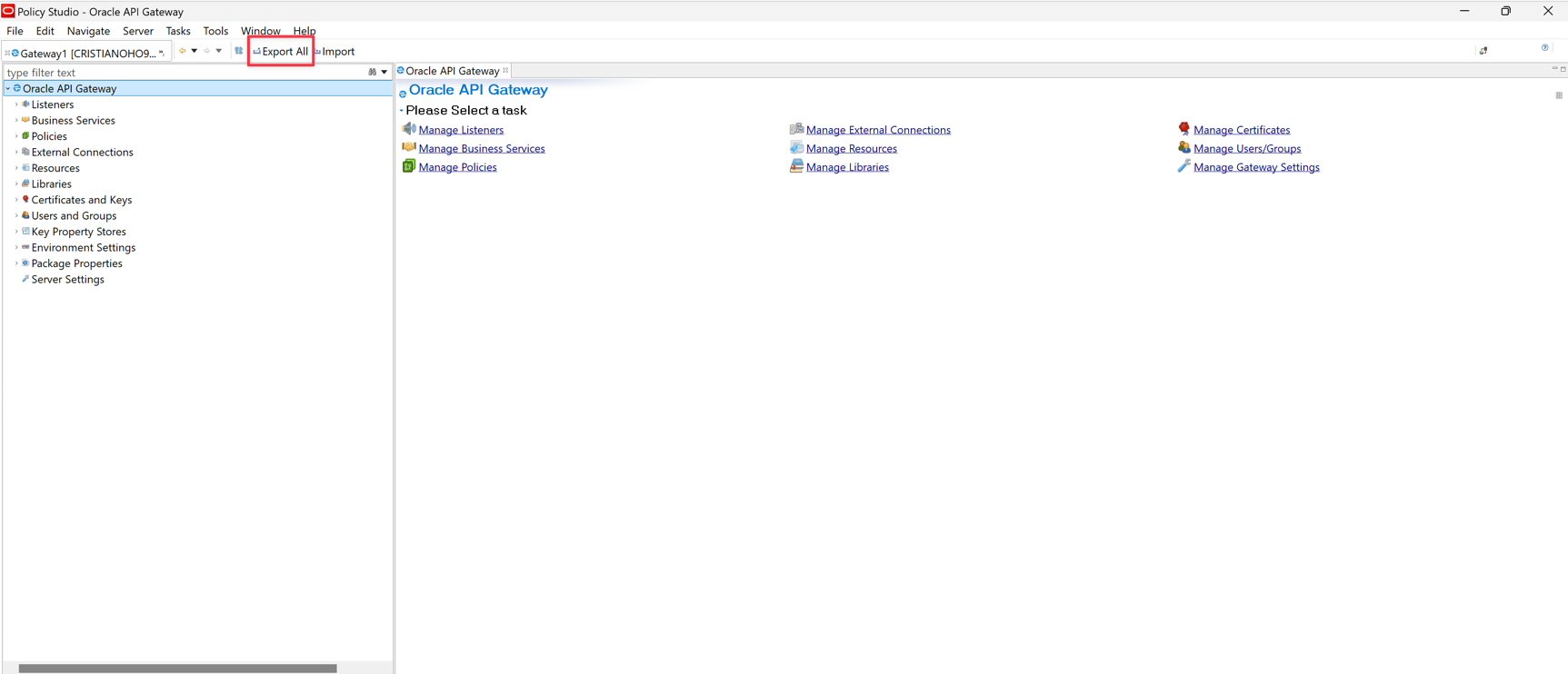Click the back navigation arrow icon
Screen dimensions: 1568x674
(x=183, y=51)
